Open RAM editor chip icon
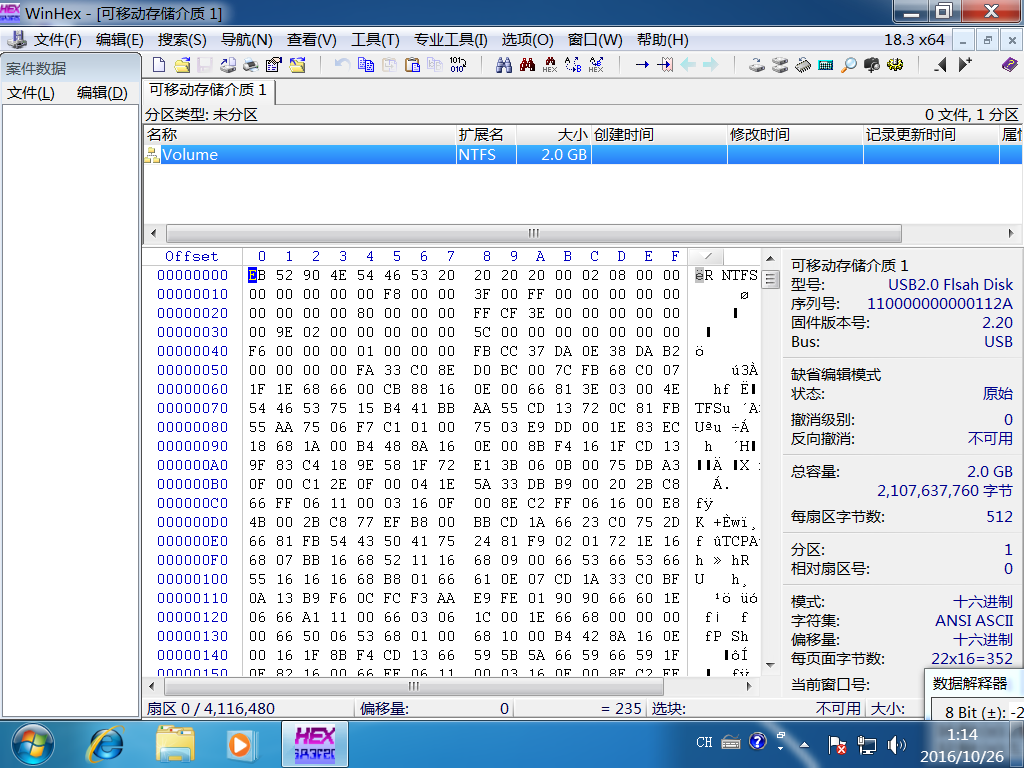This screenshot has width=1024, height=768. (x=803, y=64)
